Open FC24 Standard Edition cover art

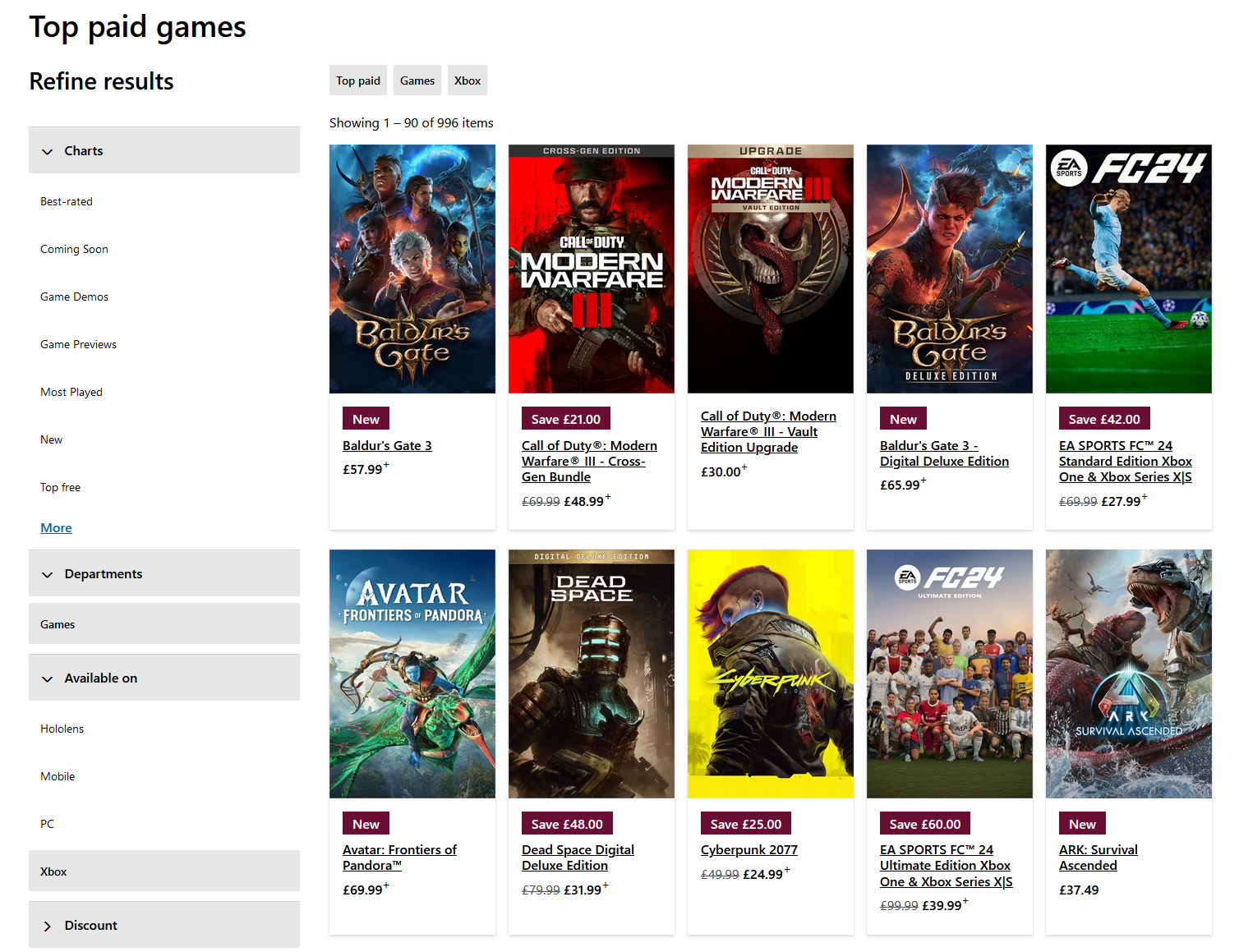point(1129,269)
